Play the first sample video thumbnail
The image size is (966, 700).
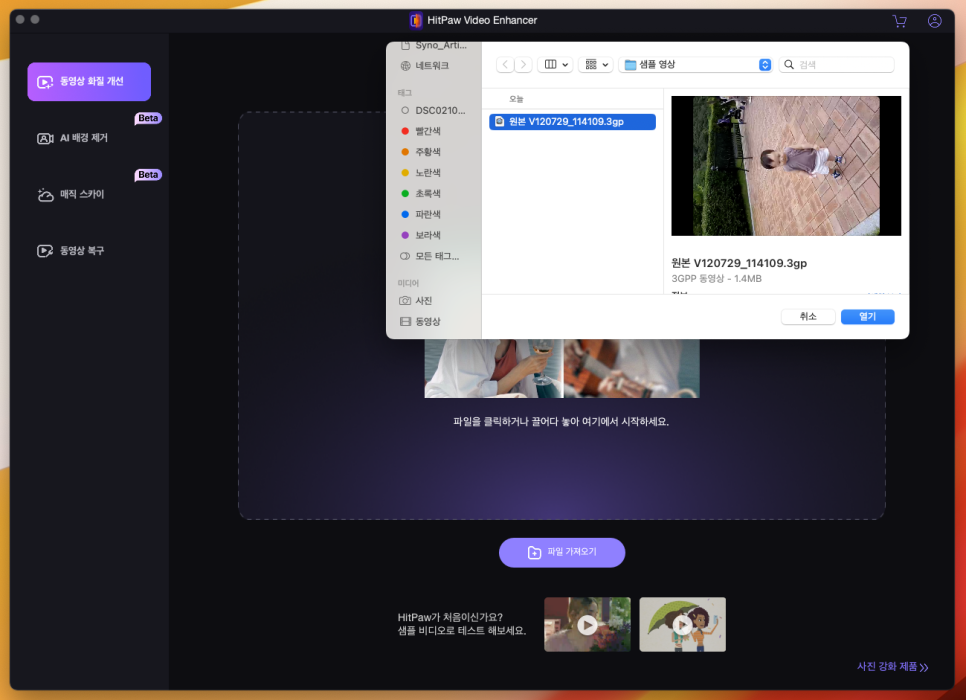click(587, 624)
